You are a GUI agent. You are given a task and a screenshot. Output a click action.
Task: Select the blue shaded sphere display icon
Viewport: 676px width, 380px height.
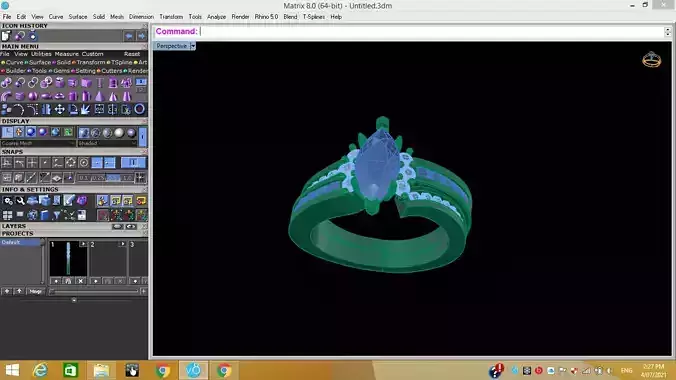31,132
